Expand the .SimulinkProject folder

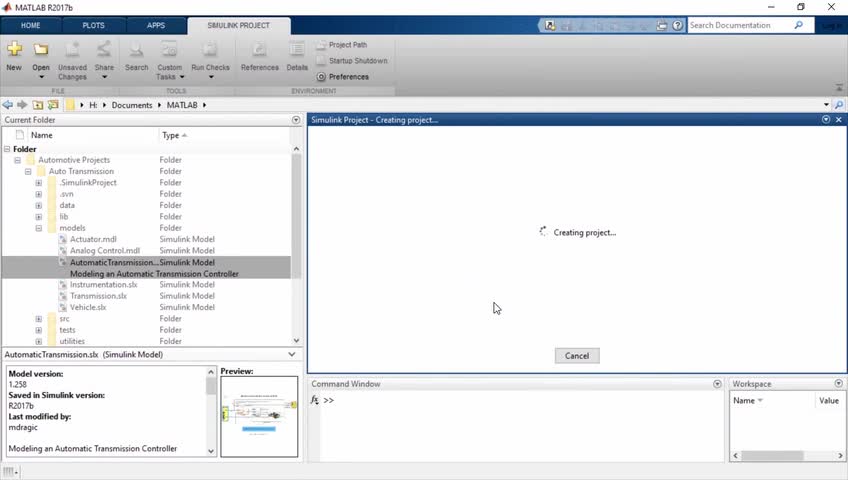pyautogui.click(x=38, y=183)
